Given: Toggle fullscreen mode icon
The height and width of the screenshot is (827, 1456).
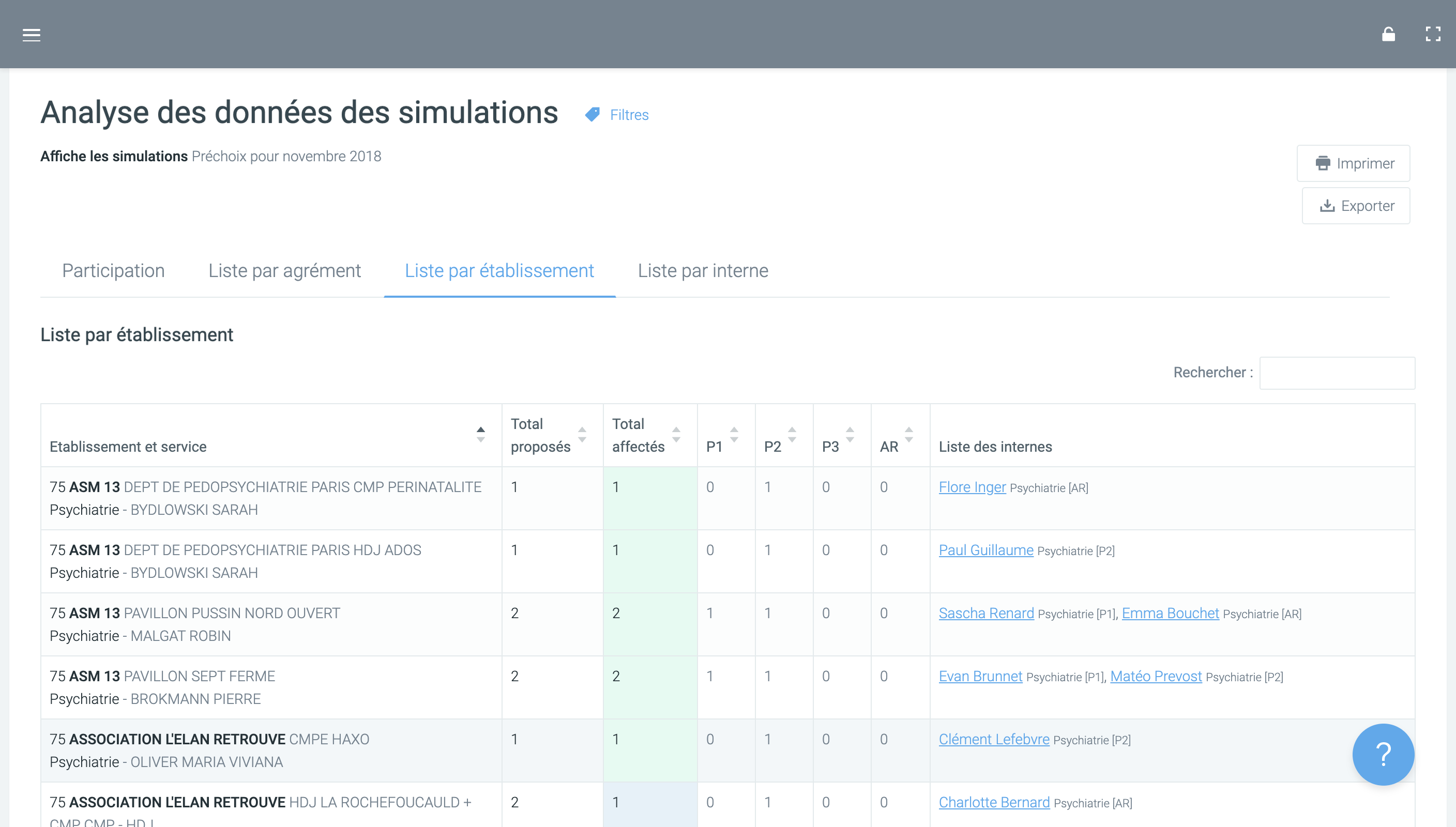Looking at the screenshot, I should coord(1433,35).
